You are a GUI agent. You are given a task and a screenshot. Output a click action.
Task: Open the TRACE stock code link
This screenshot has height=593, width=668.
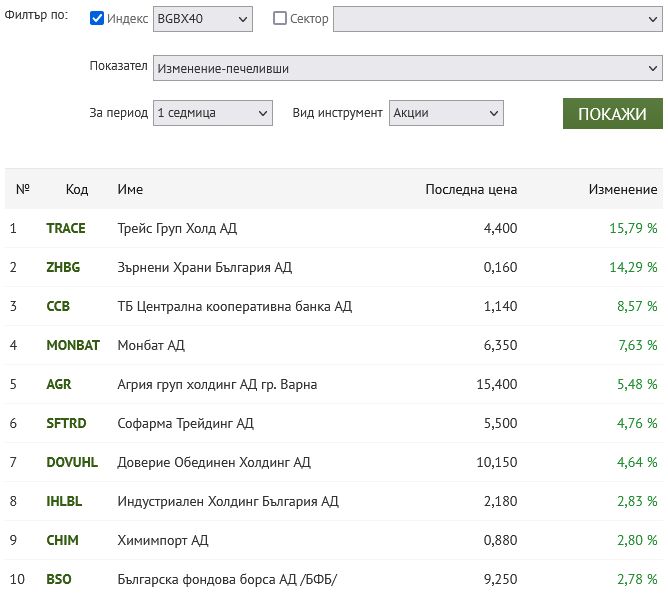tap(66, 228)
